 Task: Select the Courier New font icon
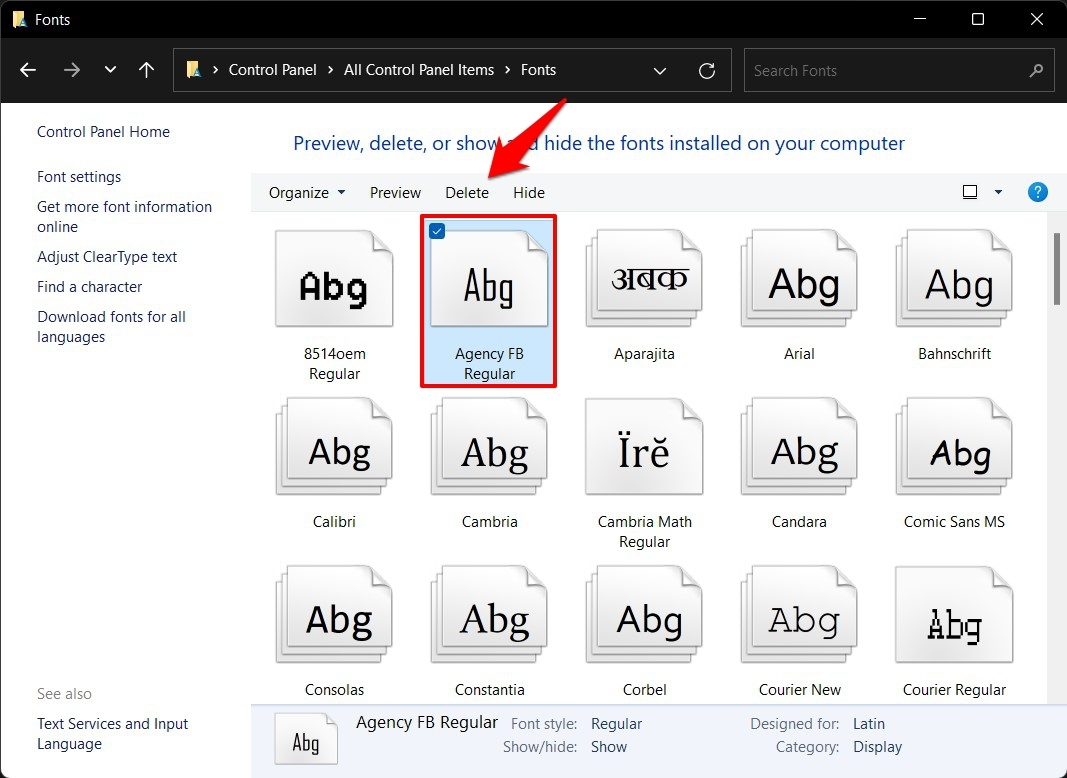800,615
